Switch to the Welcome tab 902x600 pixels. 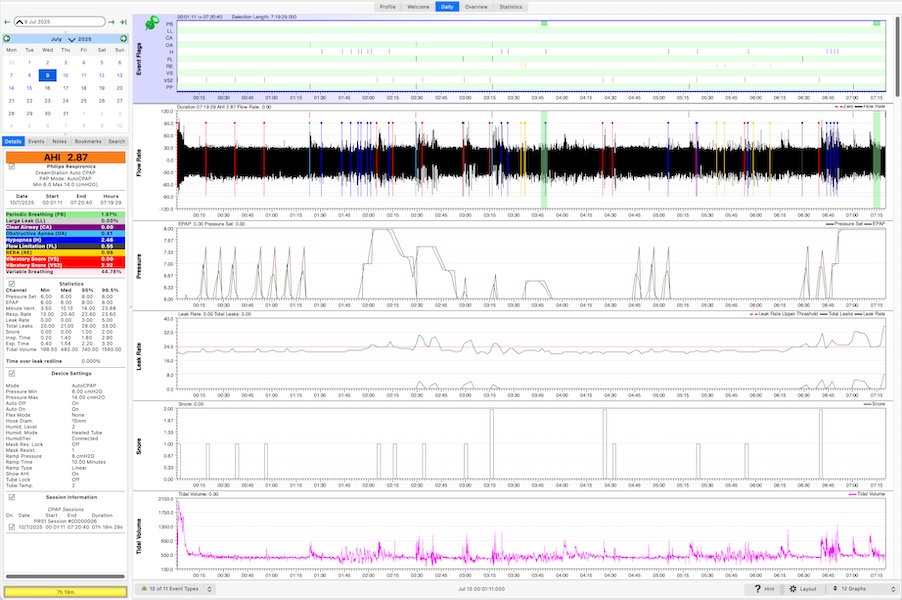coord(418,7)
